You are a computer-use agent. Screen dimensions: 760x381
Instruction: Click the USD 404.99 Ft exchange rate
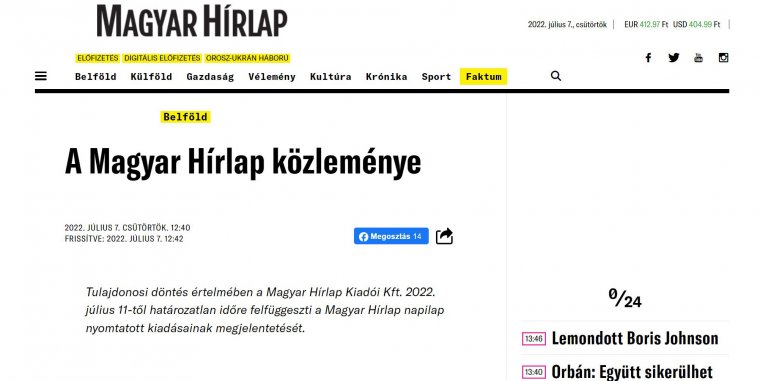[x=697, y=24]
